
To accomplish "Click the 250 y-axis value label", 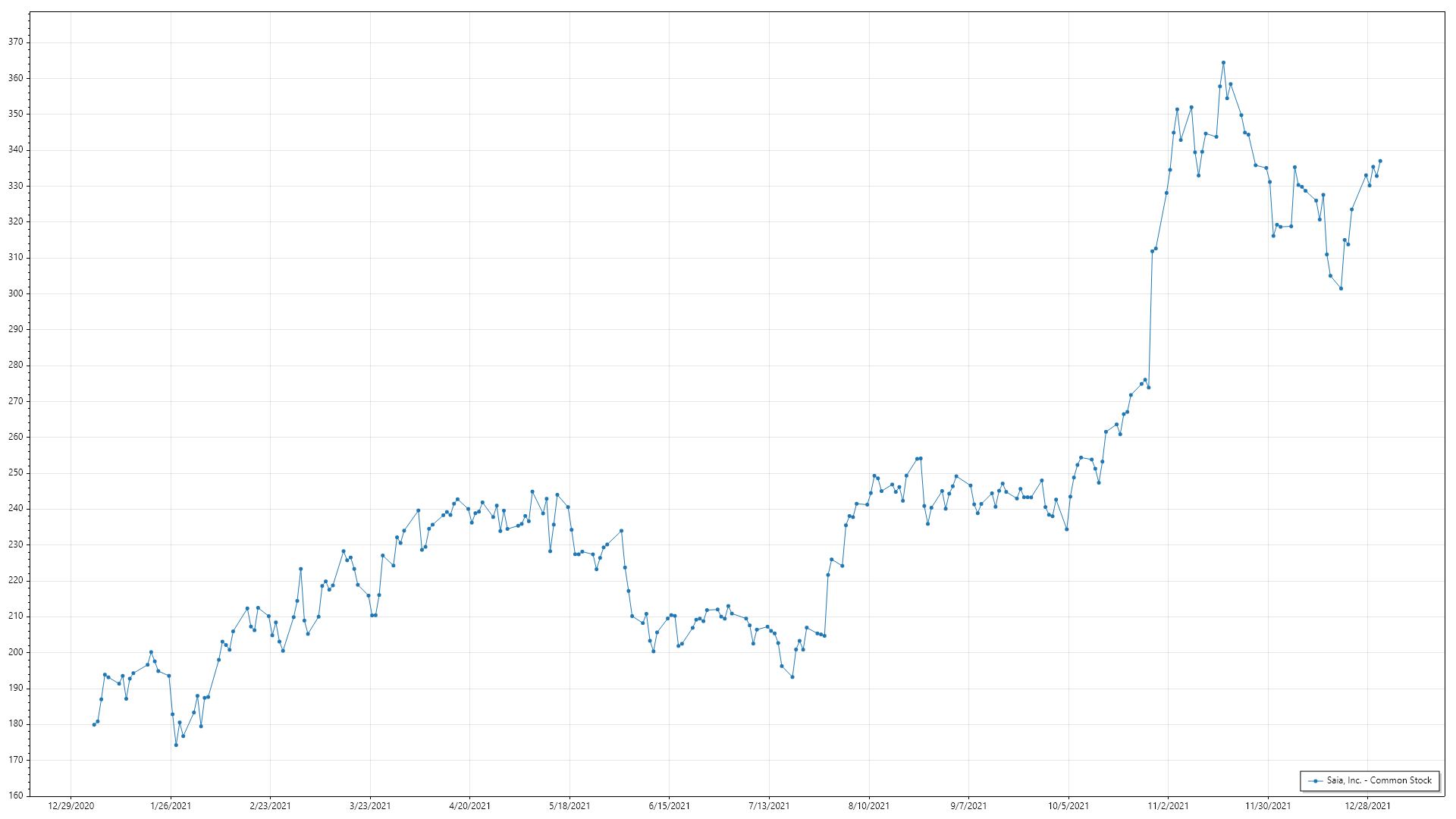I will pyautogui.click(x=15, y=472).
